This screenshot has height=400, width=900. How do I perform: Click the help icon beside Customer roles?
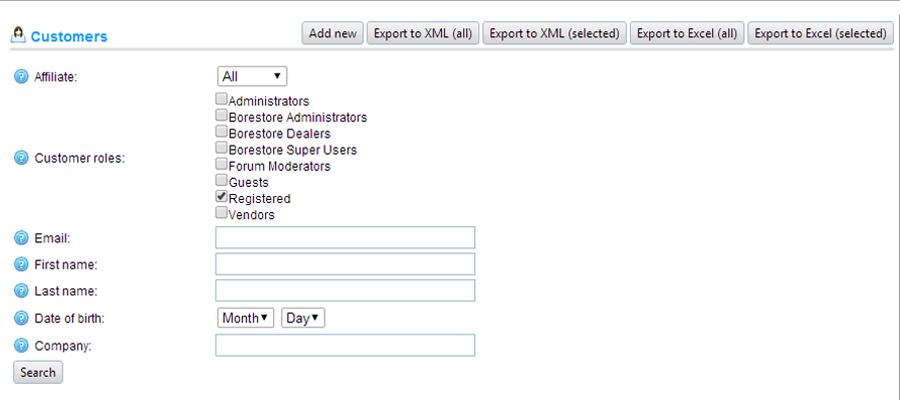[x=21, y=158]
